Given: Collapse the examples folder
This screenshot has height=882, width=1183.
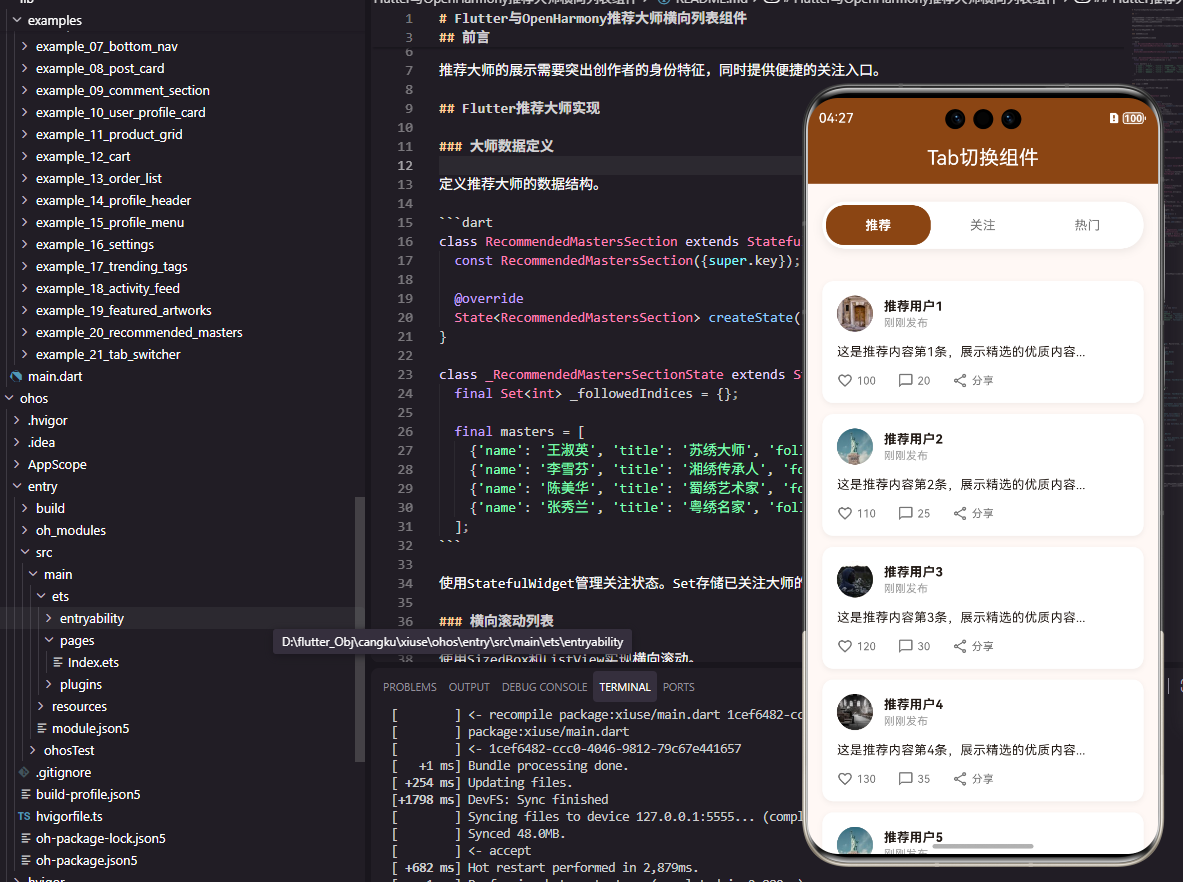Looking at the screenshot, I should coord(17,20).
